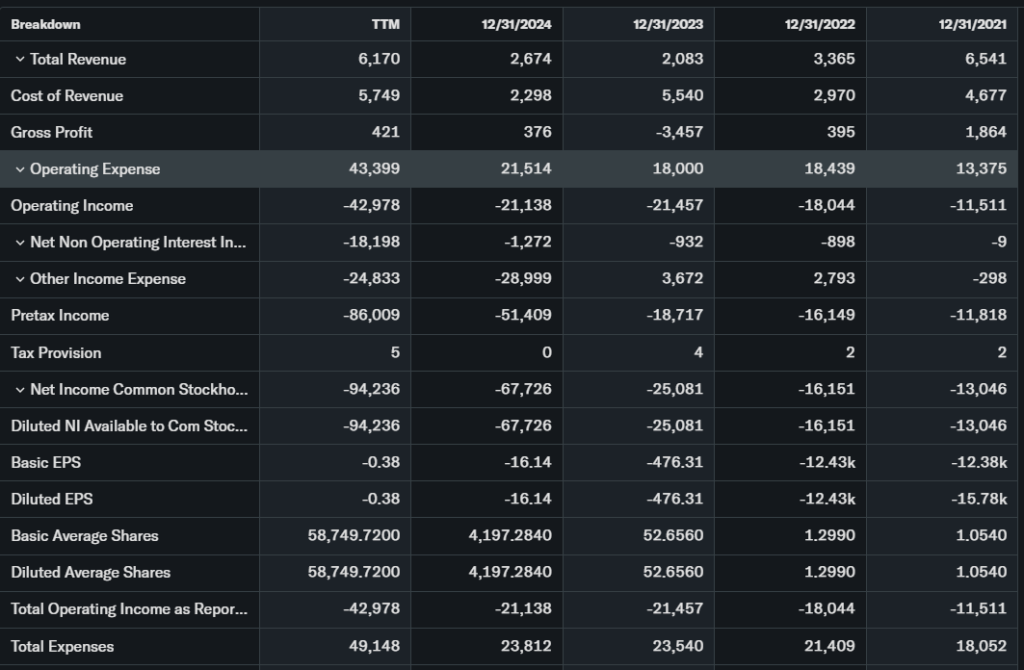Expand Net Non Operating Interest chevron
1024x670 pixels.
[x=20, y=243]
